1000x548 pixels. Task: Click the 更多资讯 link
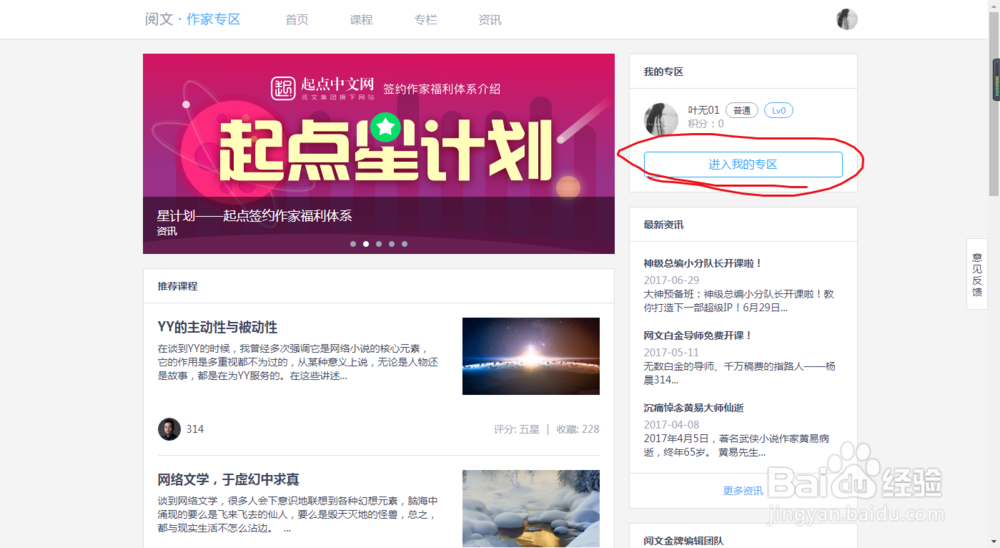tap(743, 490)
